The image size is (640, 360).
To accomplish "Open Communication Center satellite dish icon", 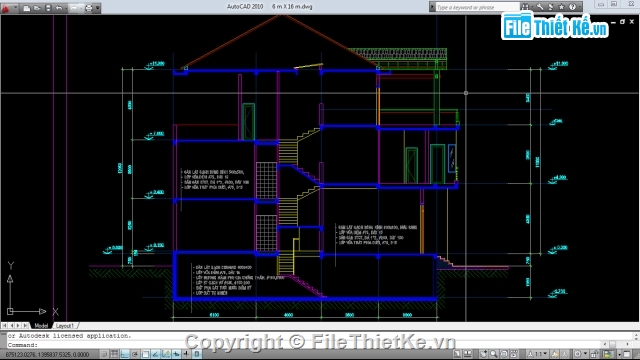I will point(551,7).
